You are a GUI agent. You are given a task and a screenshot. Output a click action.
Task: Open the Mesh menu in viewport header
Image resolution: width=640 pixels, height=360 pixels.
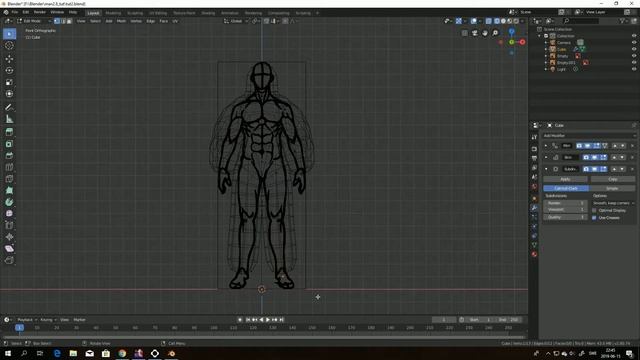(121, 21)
